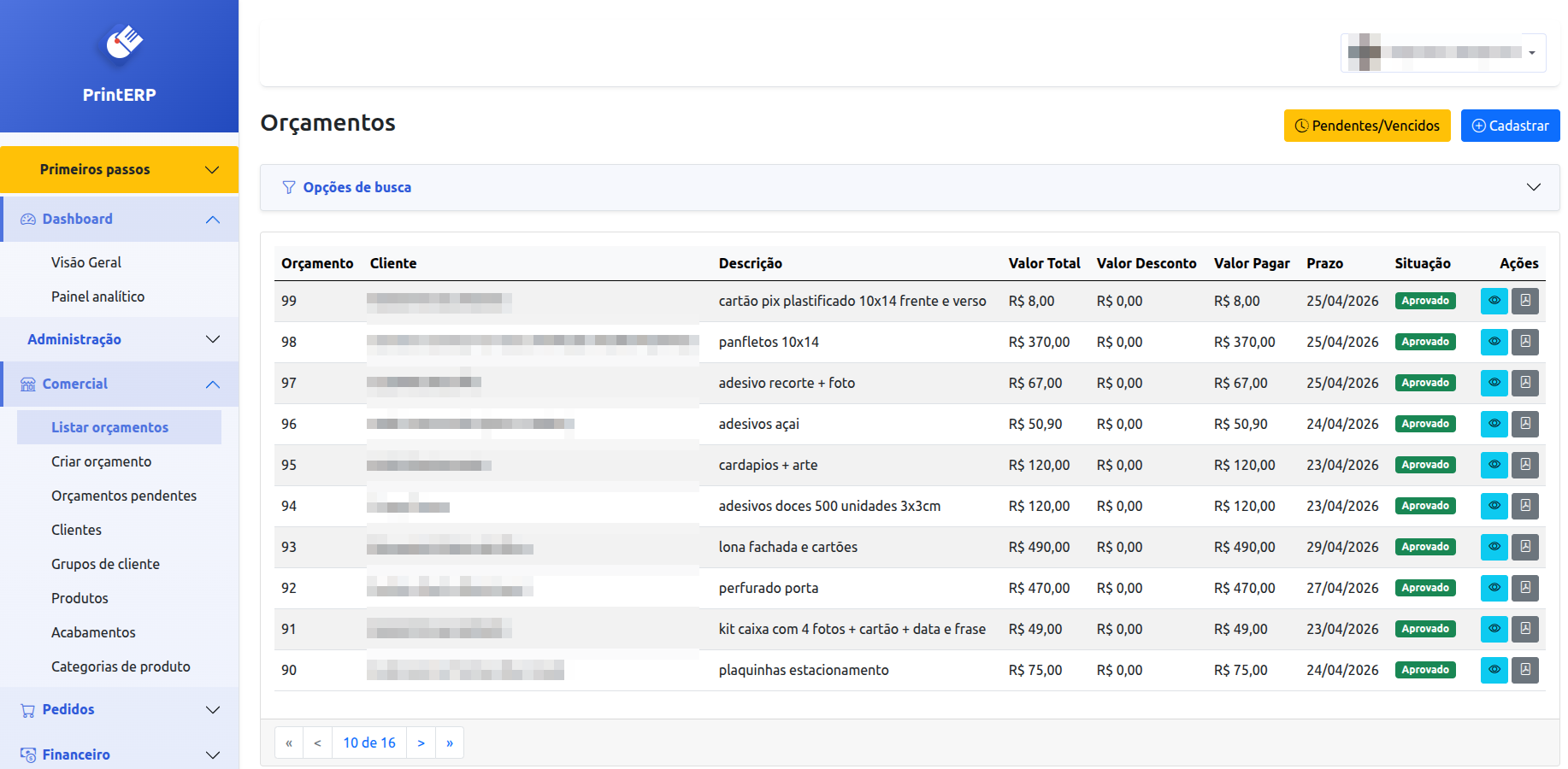1568x769 pixels.
Task: Expand the Opções de busca panel
Action: pos(909,187)
